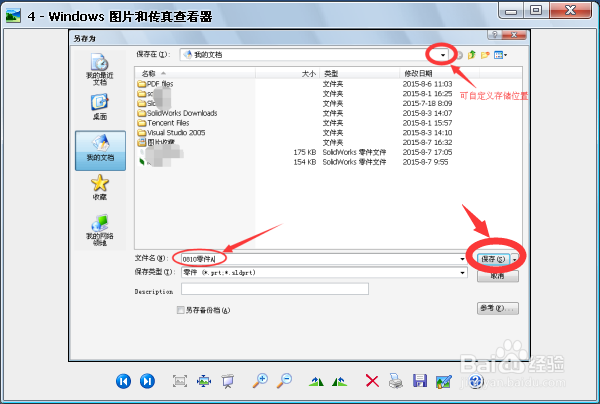This screenshot has width=600, height=404.
Task: Select Visual Studio 2005 folder
Action: 171,133
